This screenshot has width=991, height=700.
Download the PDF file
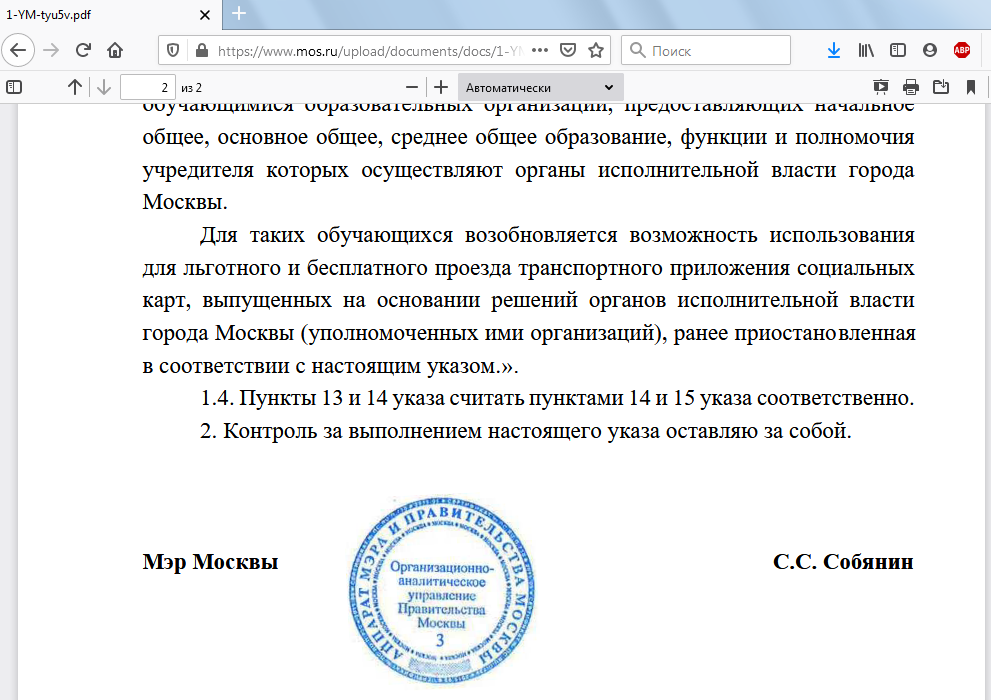(941, 87)
